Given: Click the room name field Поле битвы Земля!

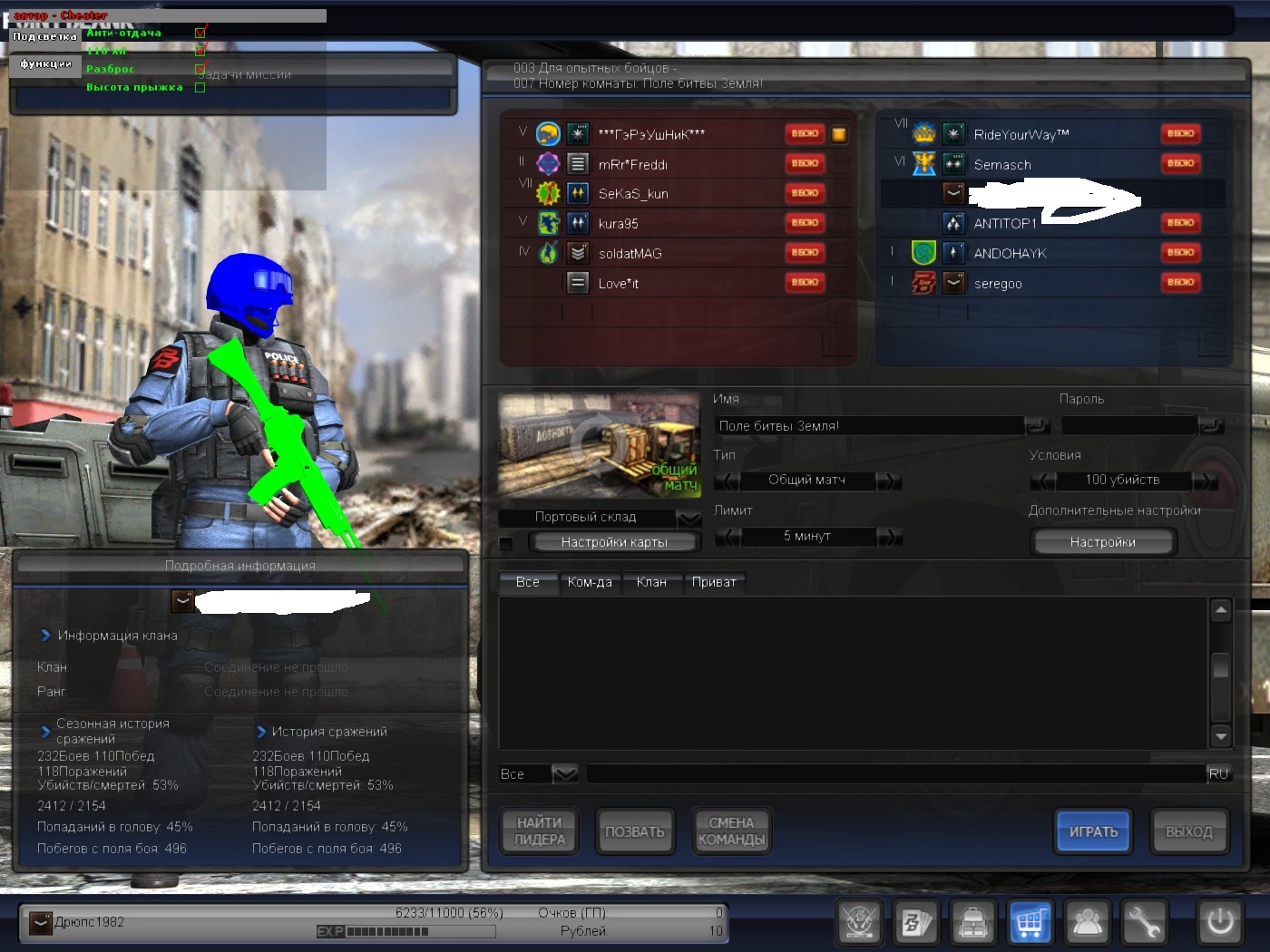Looking at the screenshot, I should click(869, 425).
